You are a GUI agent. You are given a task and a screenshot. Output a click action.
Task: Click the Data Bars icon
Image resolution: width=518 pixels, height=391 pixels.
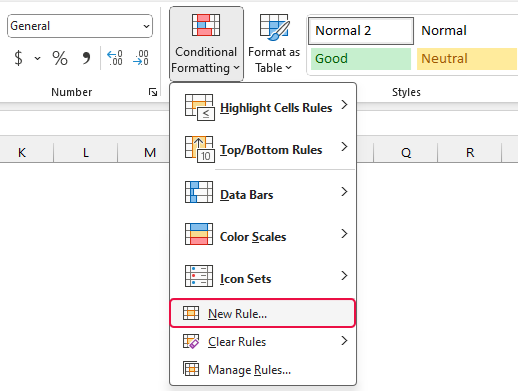tap(199, 192)
